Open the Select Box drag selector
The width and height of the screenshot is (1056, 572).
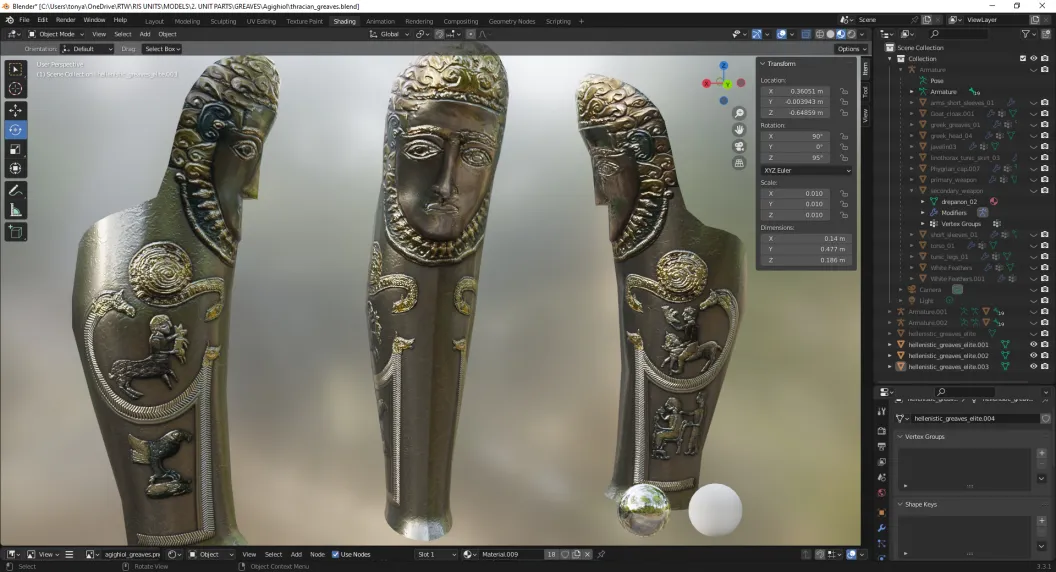tap(162, 49)
